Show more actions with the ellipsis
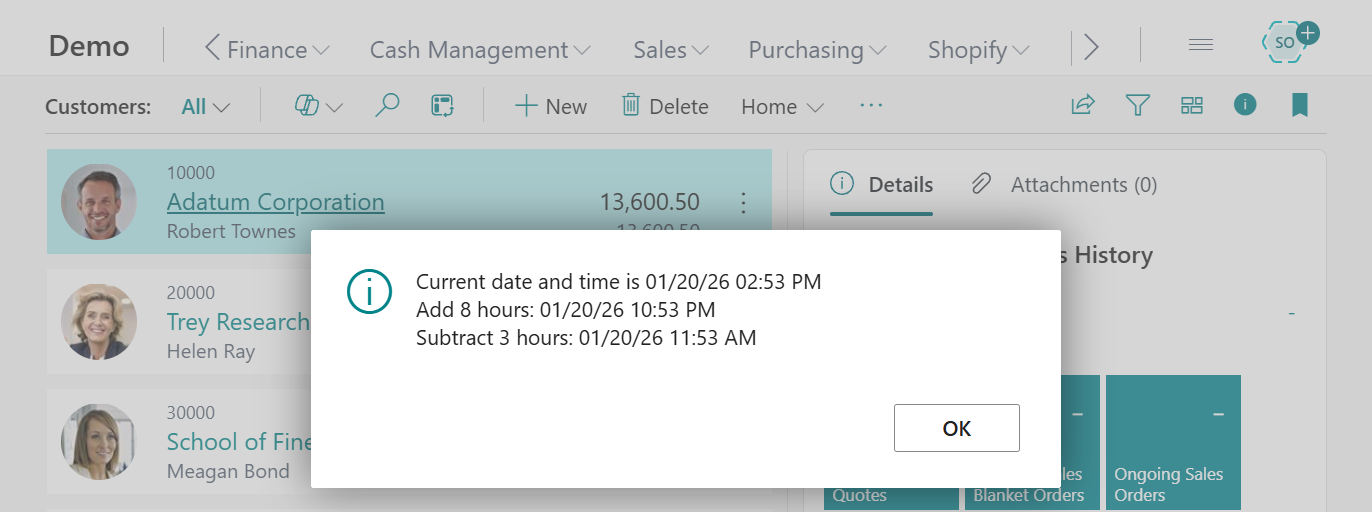Image resolution: width=1372 pixels, height=512 pixels. click(871, 104)
